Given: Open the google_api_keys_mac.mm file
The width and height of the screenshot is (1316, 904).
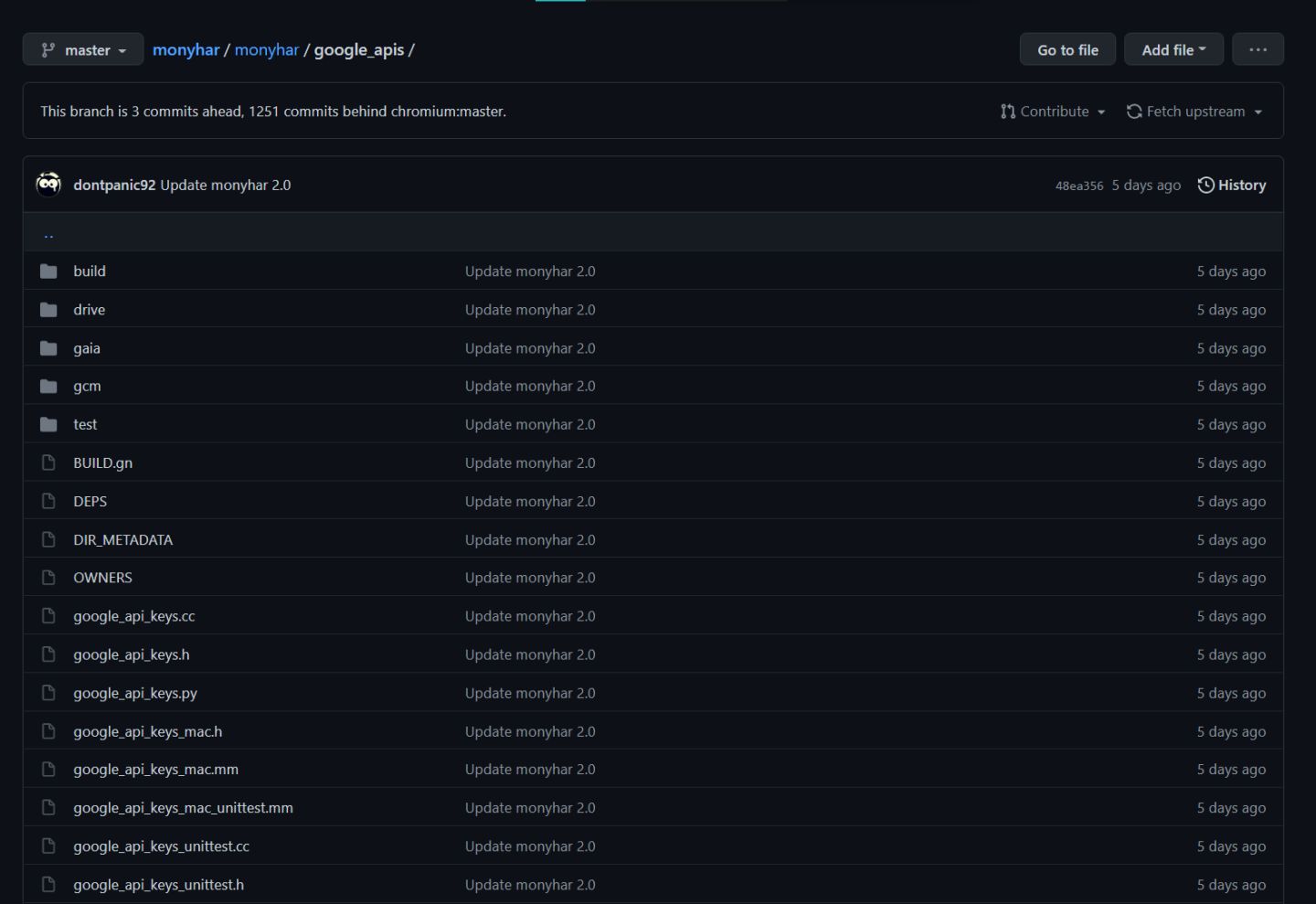Looking at the screenshot, I should [156, 770].
